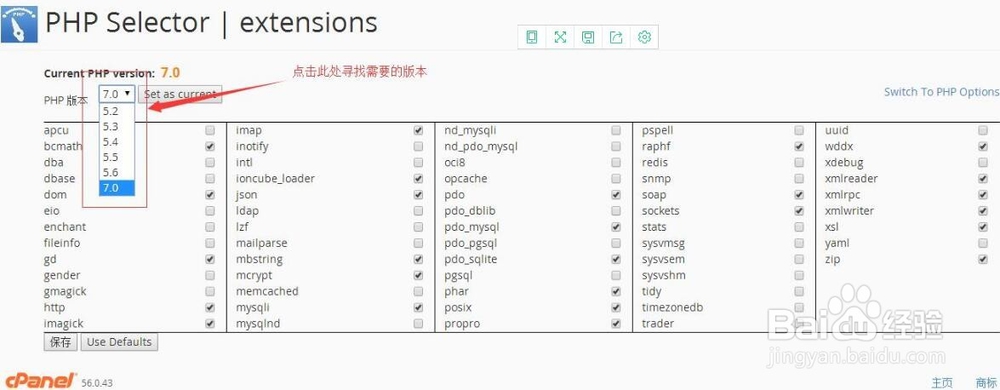Open the PHP version dropdown showing 7.0

click(x=117, y=94)
